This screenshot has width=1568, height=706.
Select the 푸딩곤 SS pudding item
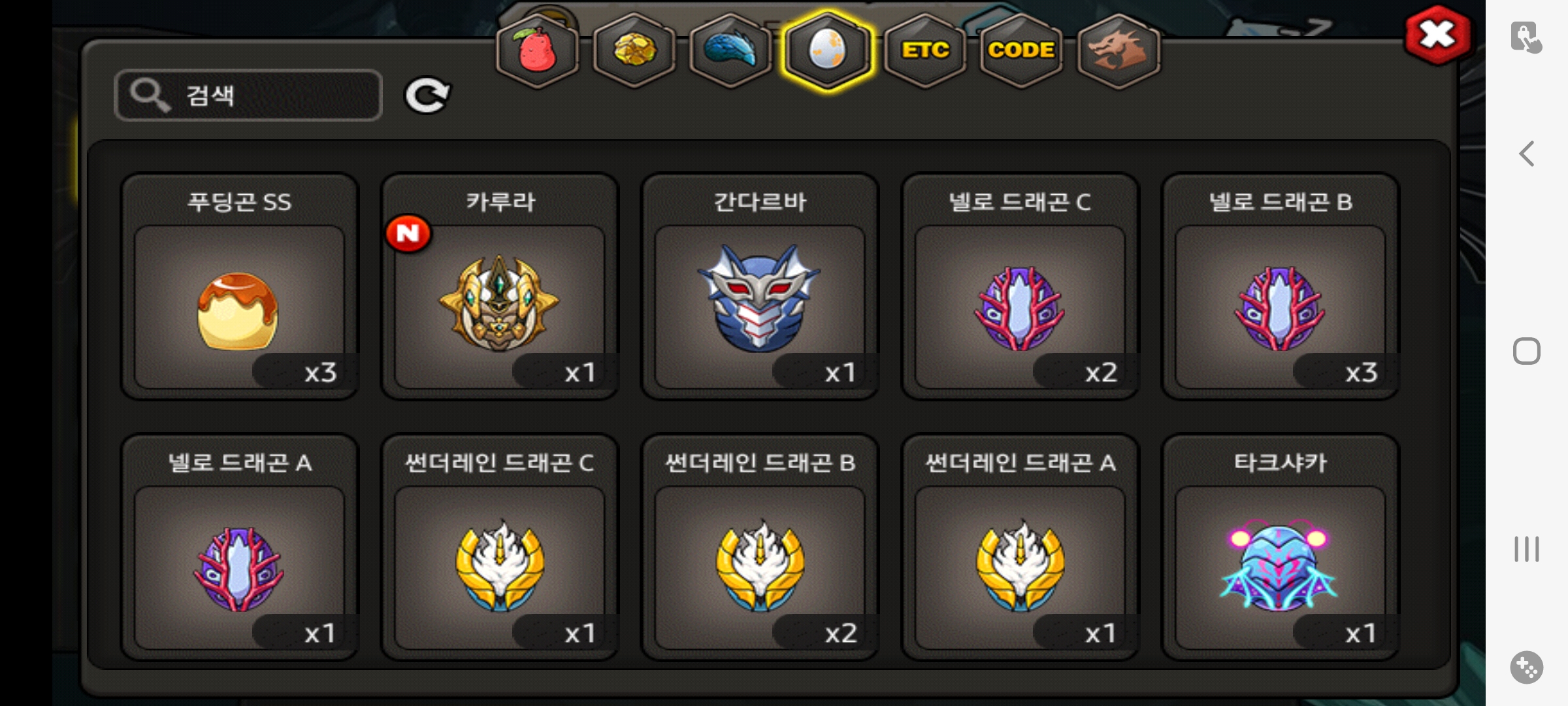[240, 286]
